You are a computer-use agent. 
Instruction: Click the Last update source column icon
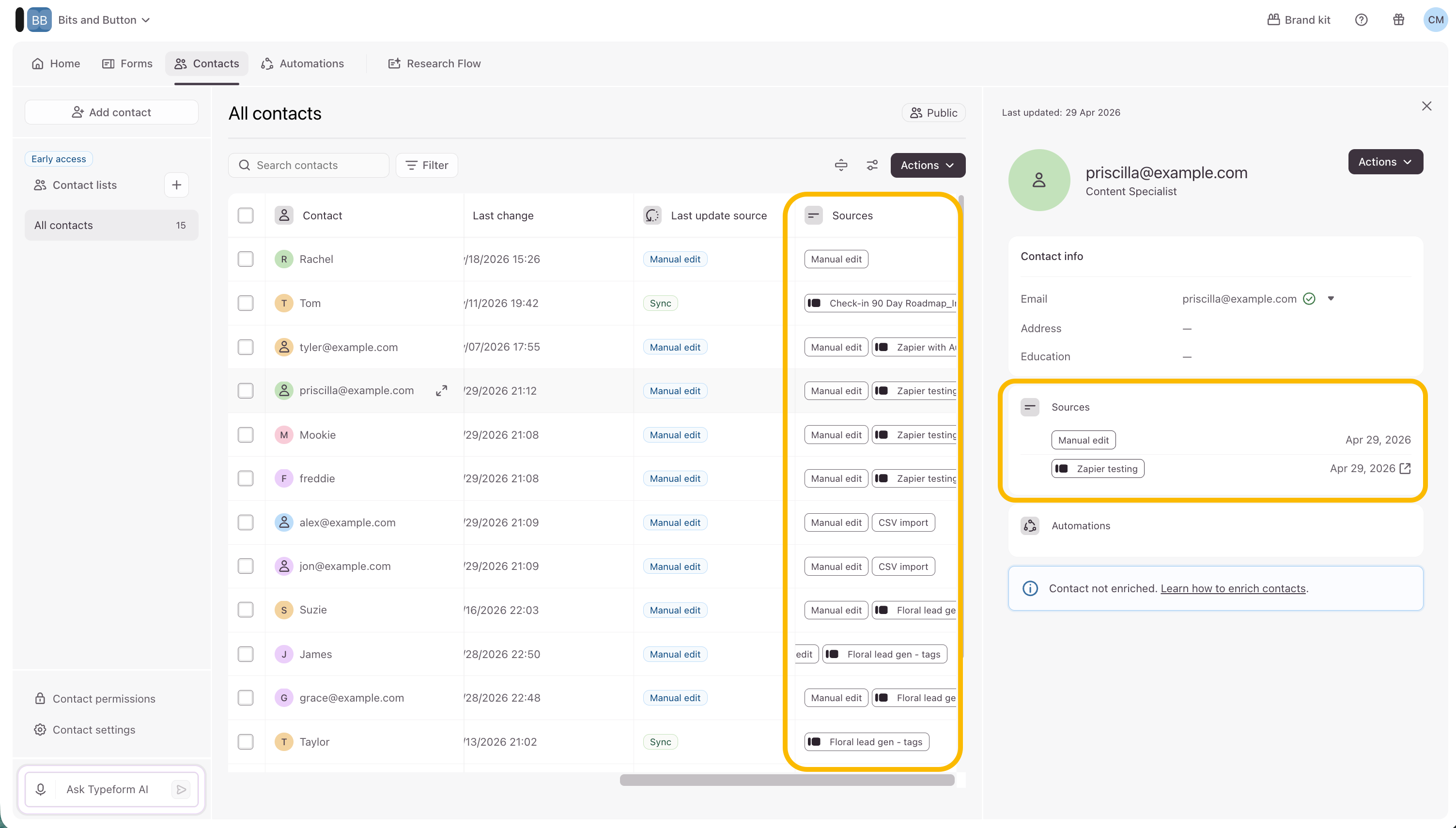652,215
